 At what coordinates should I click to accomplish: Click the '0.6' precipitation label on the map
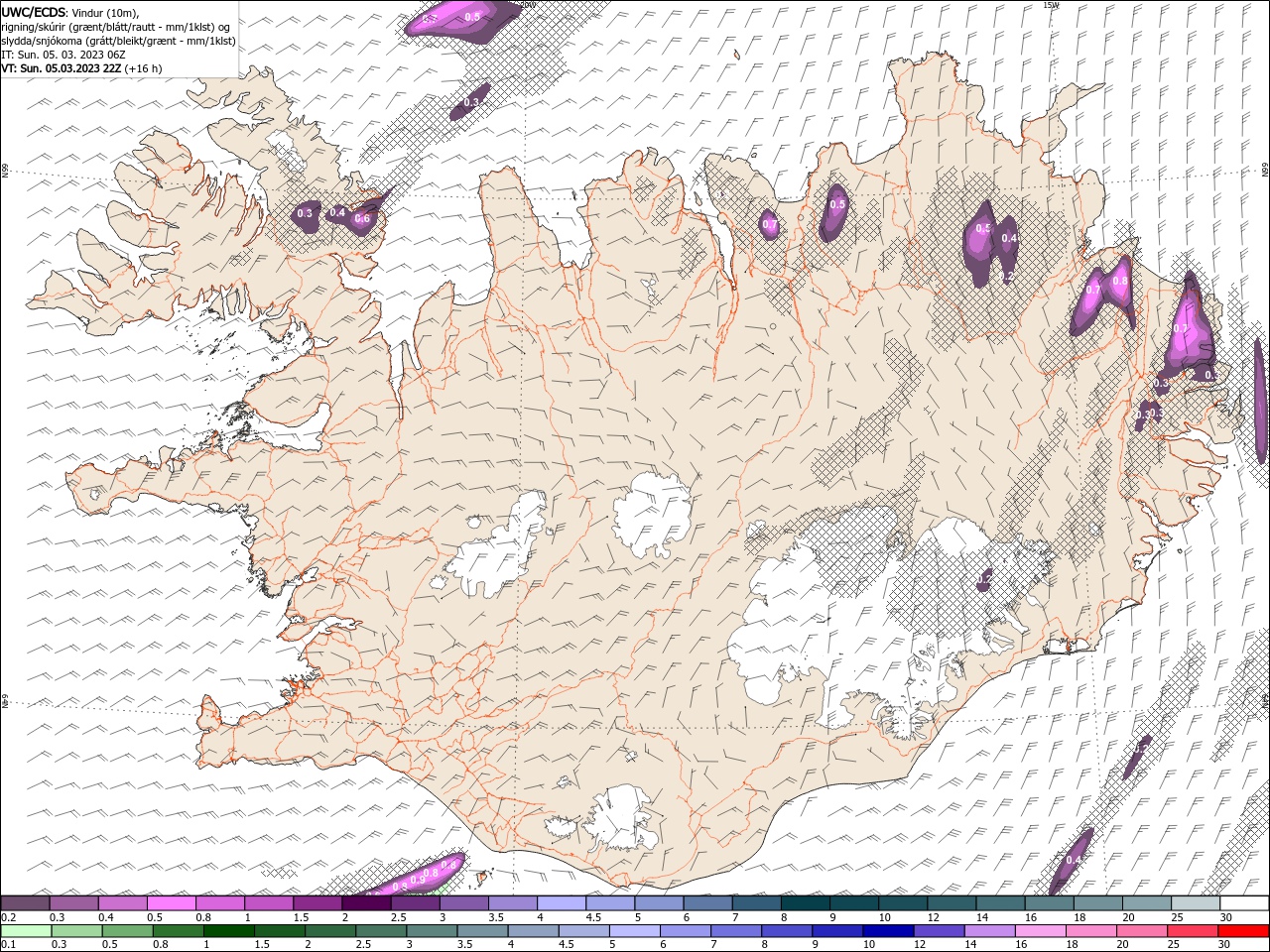point(362,219)
